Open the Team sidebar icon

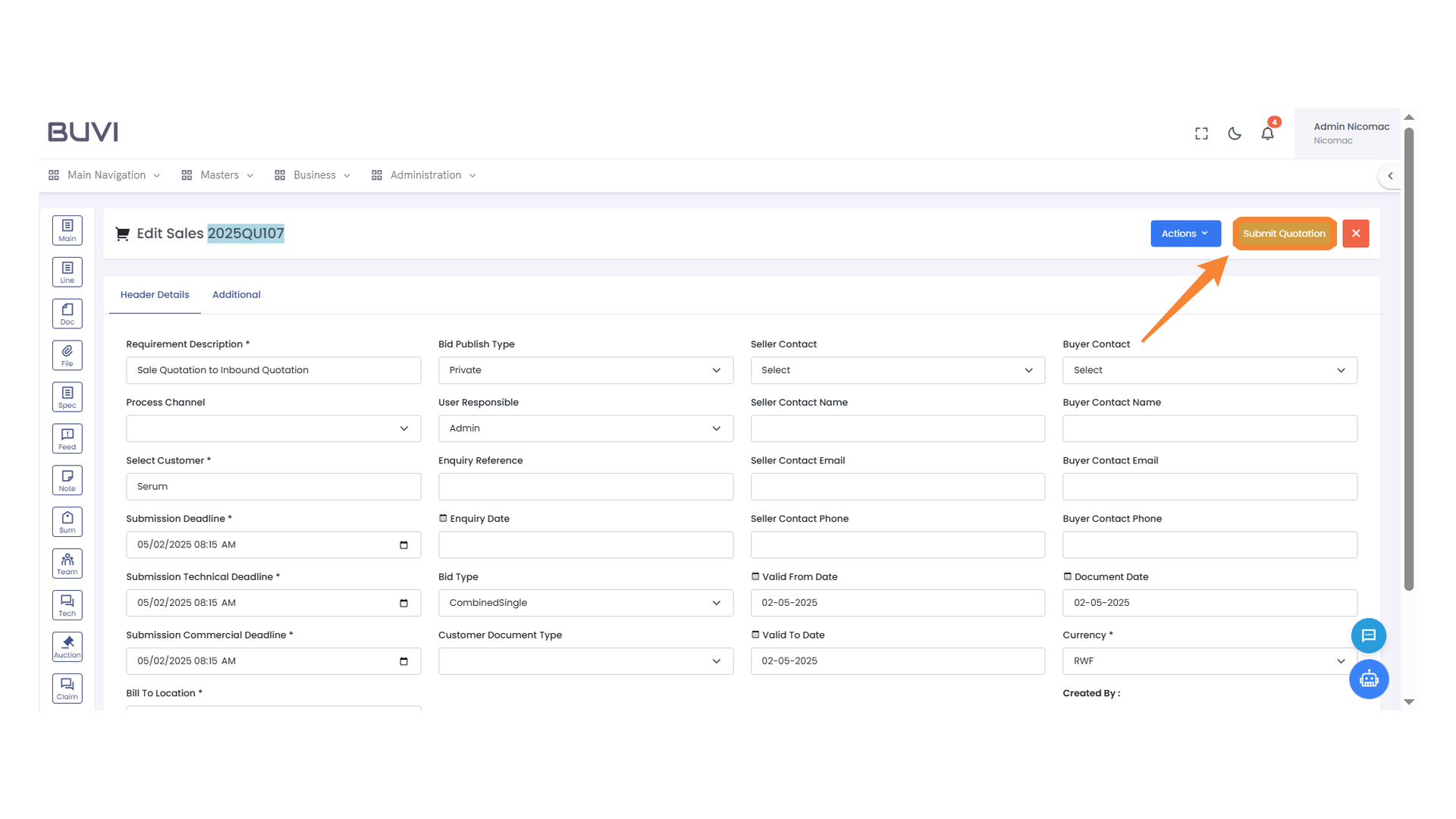(x=67, y=563)
